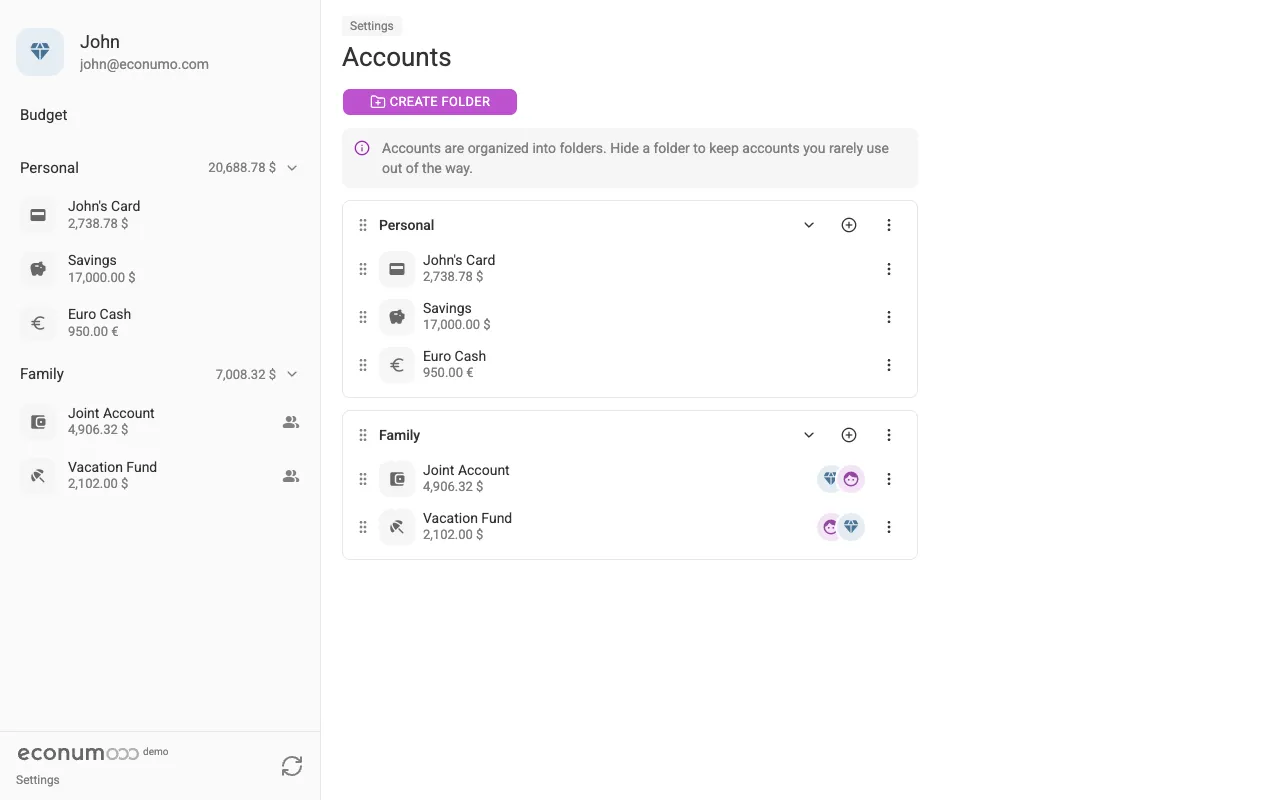Click the Accounts page heading

pyautogui.click(x=397, y=57)
